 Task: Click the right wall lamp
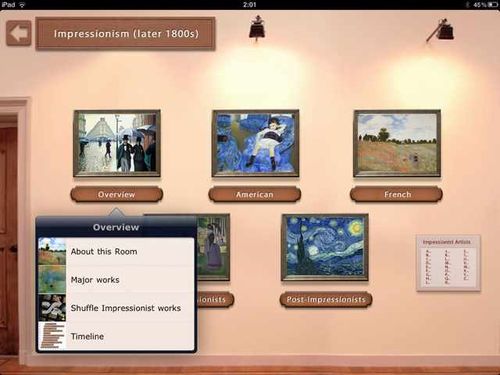(441, 31)
